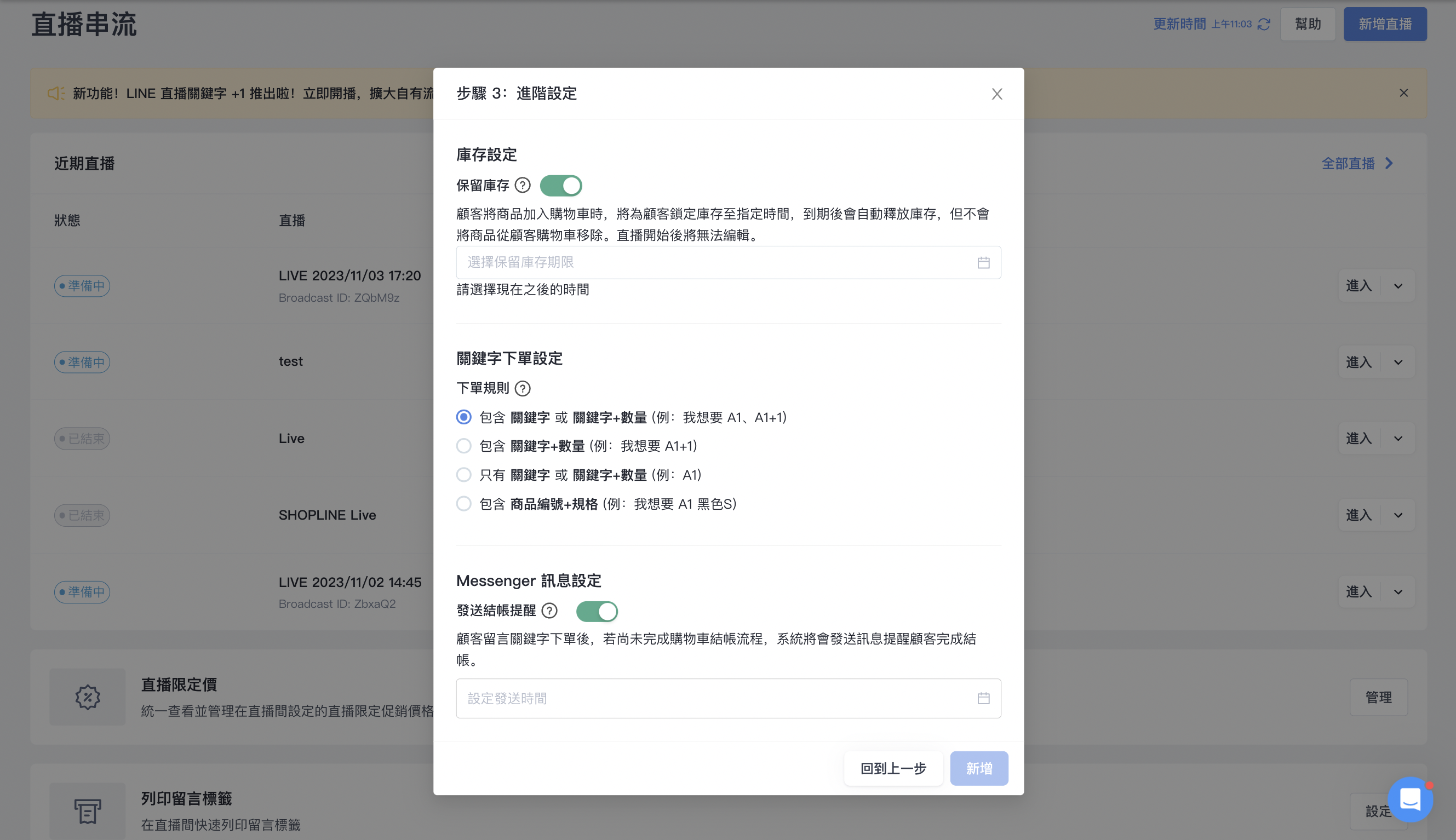The height and width of the screenshot is (840, 1456).
Task: Open the chat support widget
Action: click(1410, 799)
